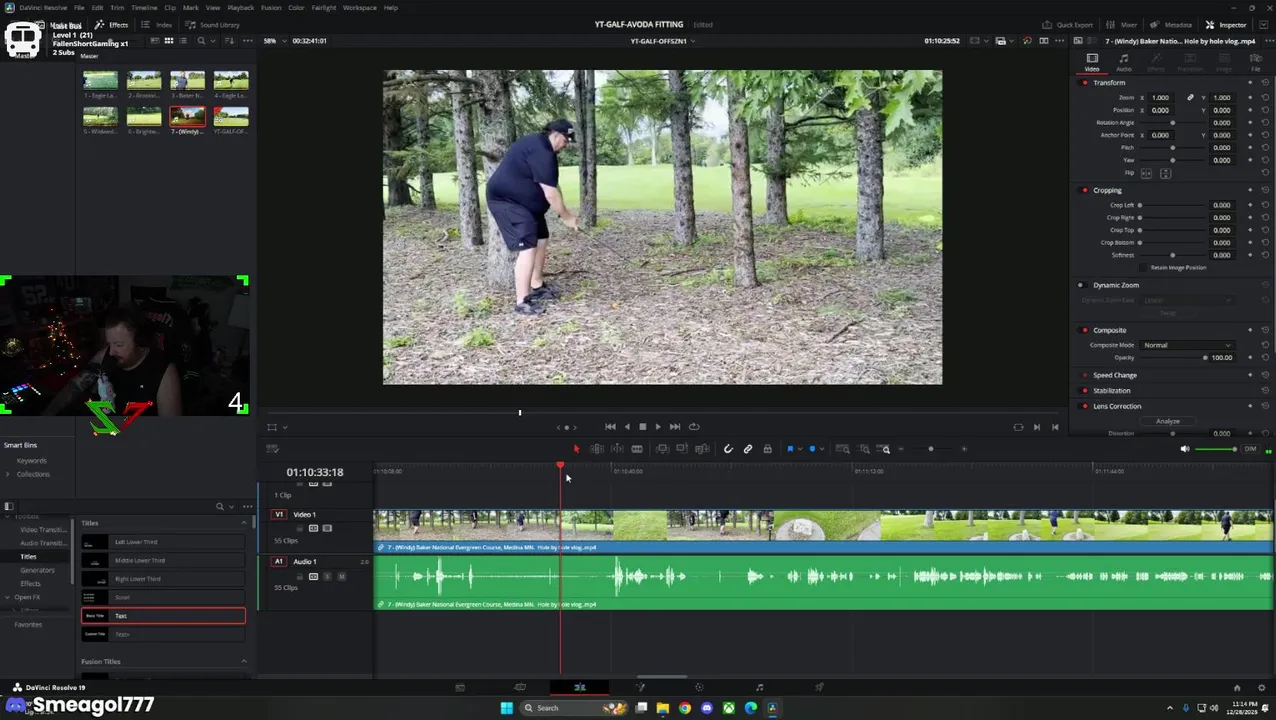Viewport: 1276px width, 720px height.
Task: Click the Overwrite Clip icon
Action: pyautogui.click(x=682, y=449)
